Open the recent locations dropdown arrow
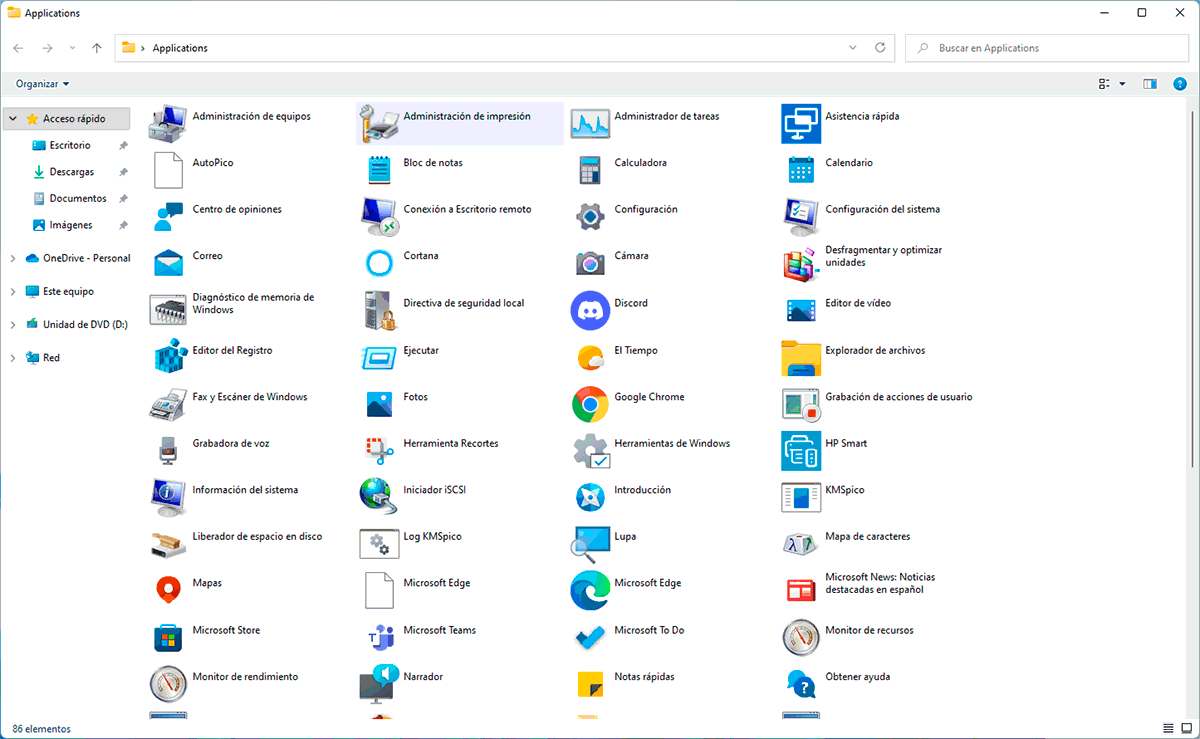Viewport: 1200px width, 739px height. [x=72, y=48]
